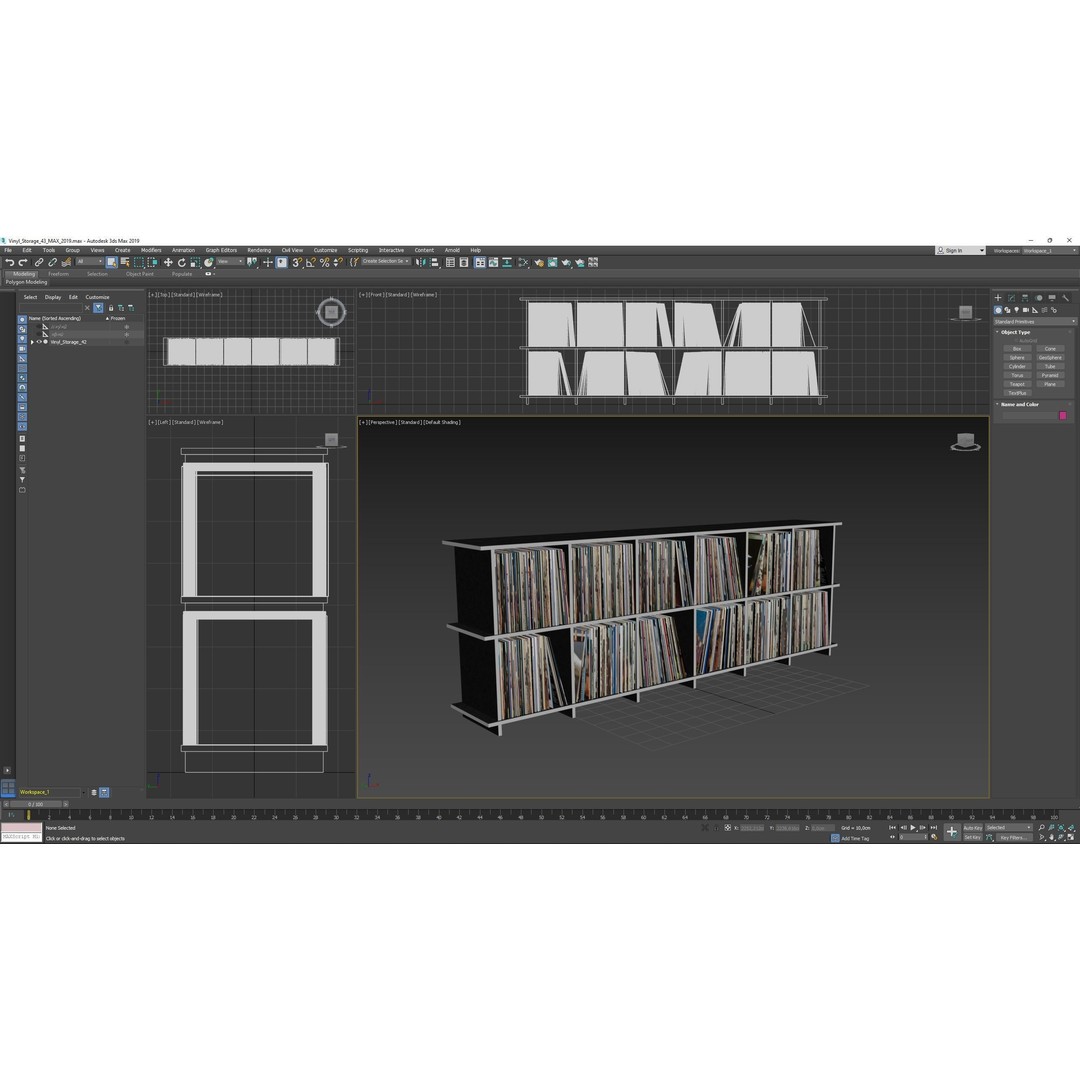Toggle Auto Key animation mode

coord(973,828)
